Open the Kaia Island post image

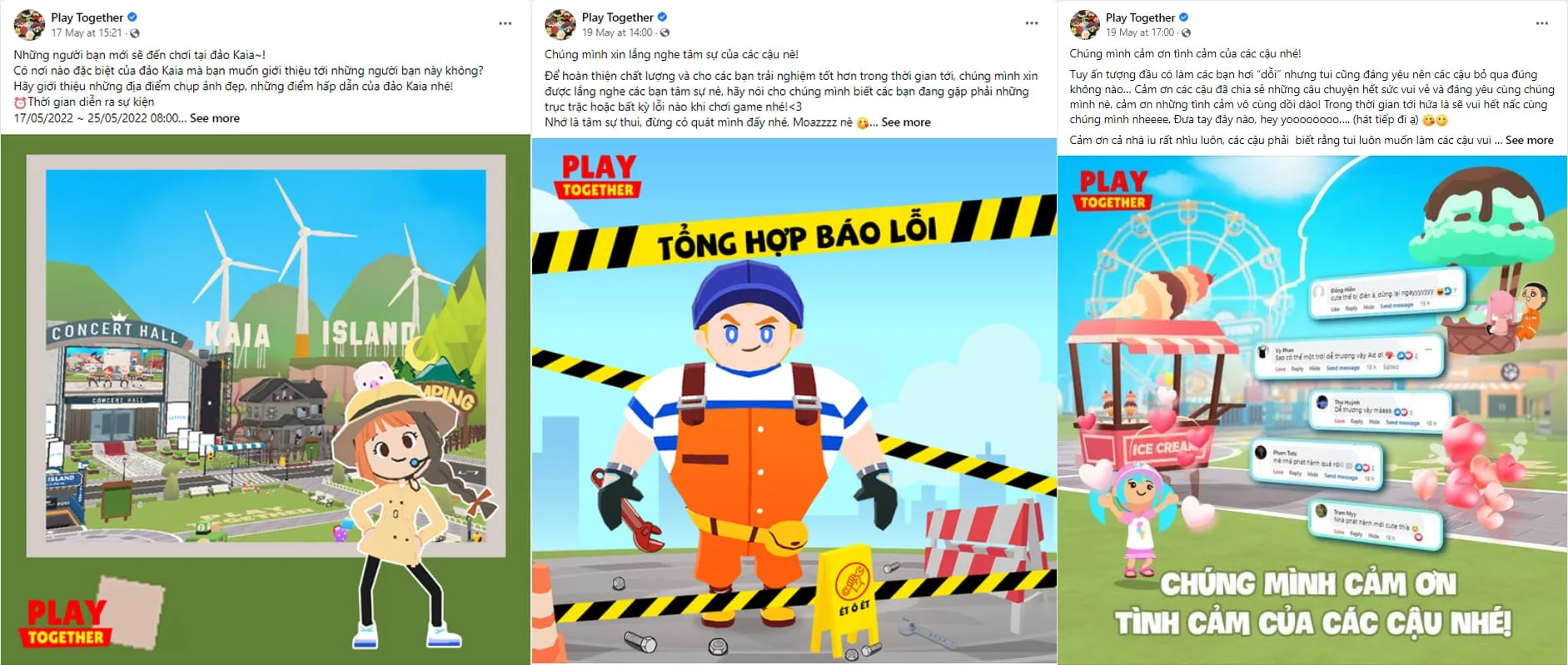[x=266, y=399]
